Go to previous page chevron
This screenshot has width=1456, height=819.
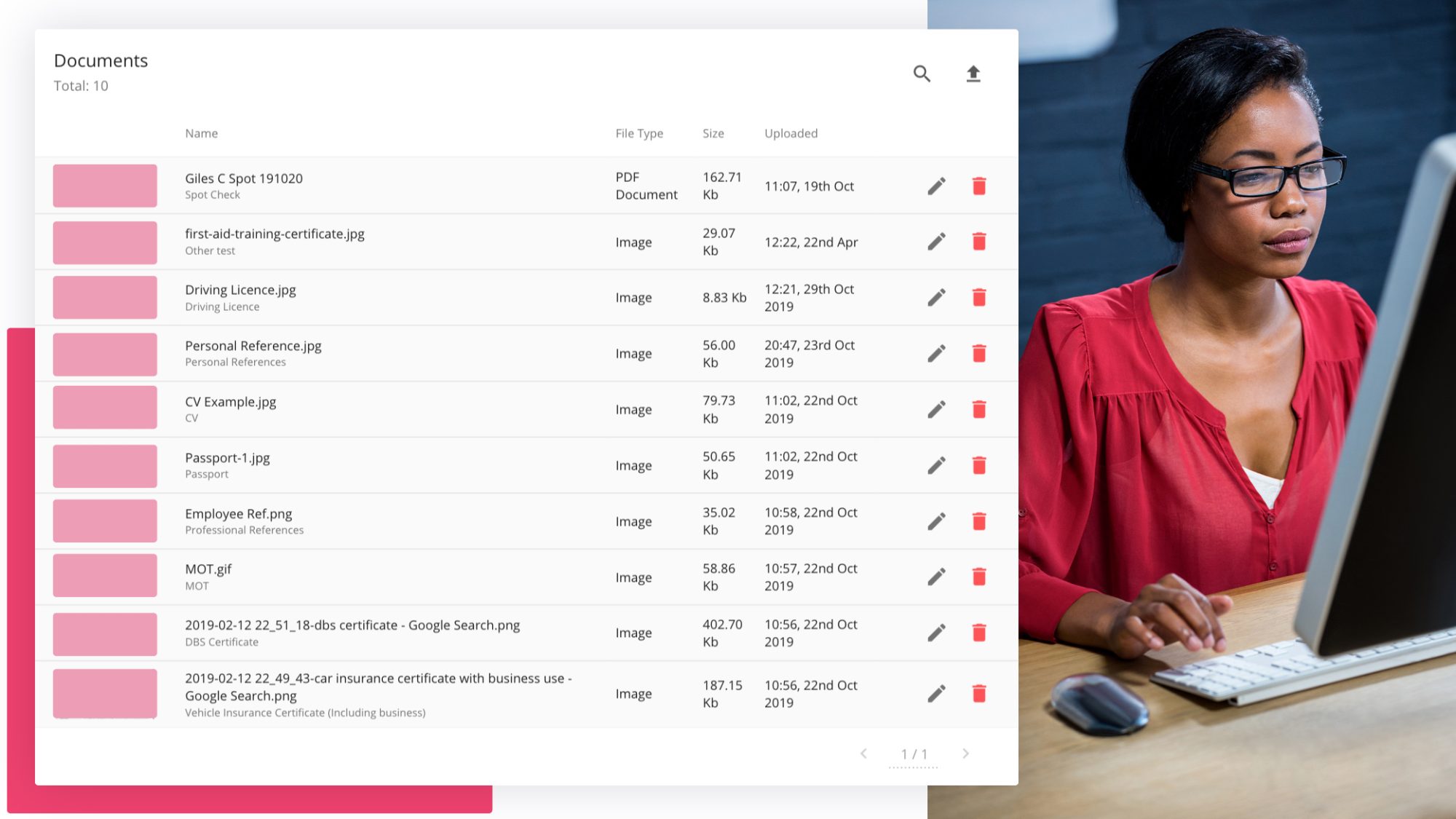(x=863, y=753)
